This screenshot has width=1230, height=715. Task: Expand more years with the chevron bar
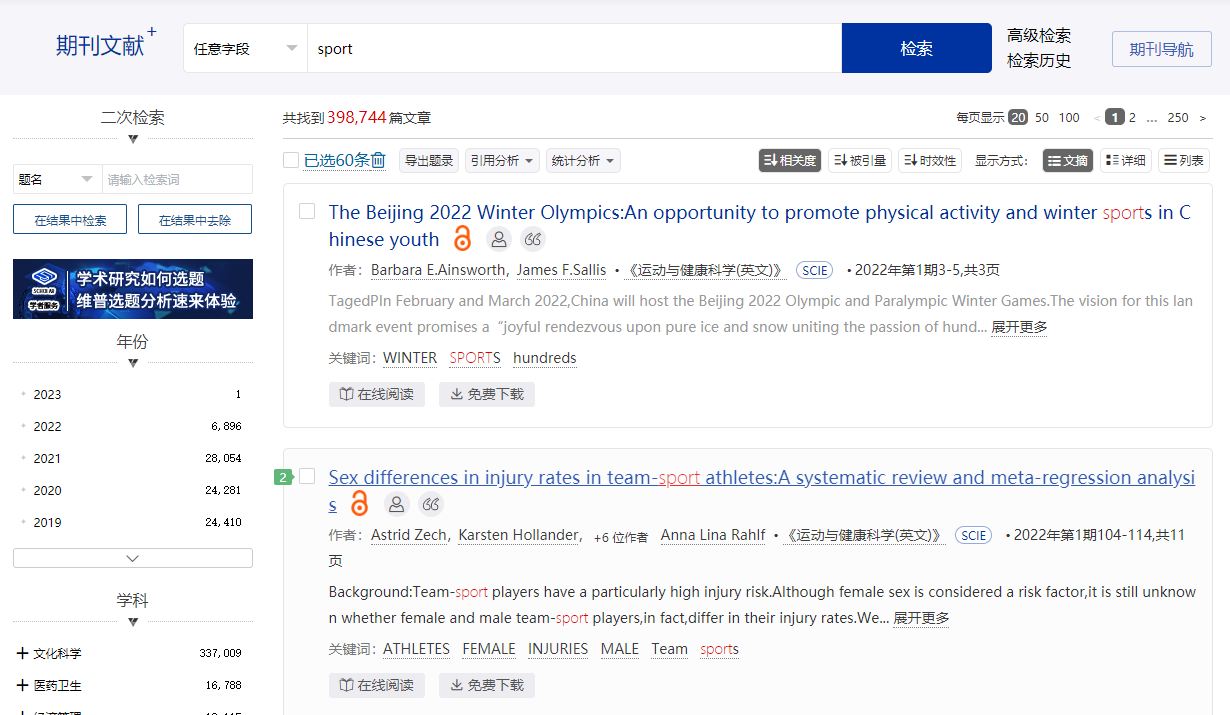pos(133,558)
